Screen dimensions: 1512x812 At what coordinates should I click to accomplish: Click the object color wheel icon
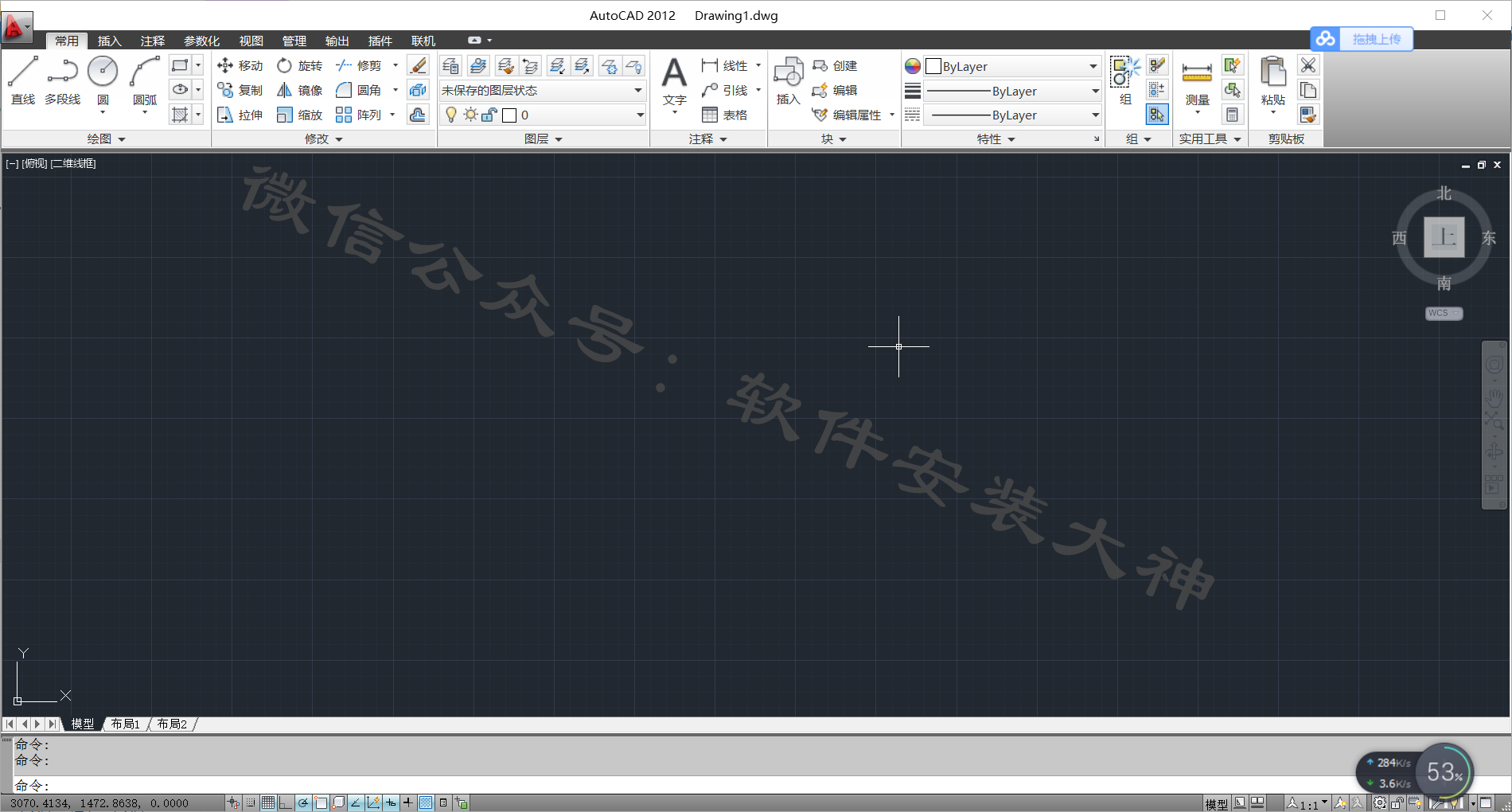pyautogui.click(x=913, y=66)
